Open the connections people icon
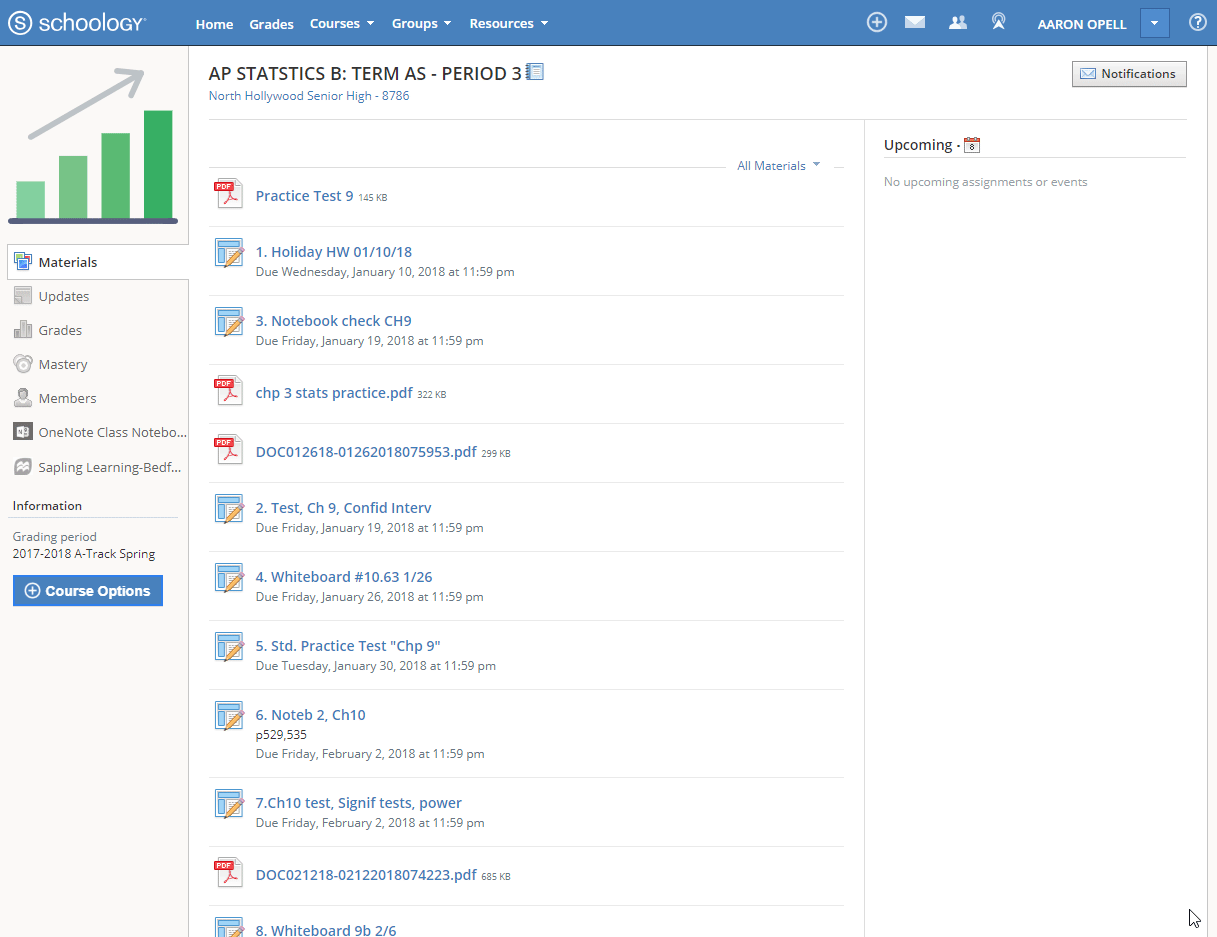Image resolution: width=1217 pixels, height=937 pixels. click(x=958, y=22)
